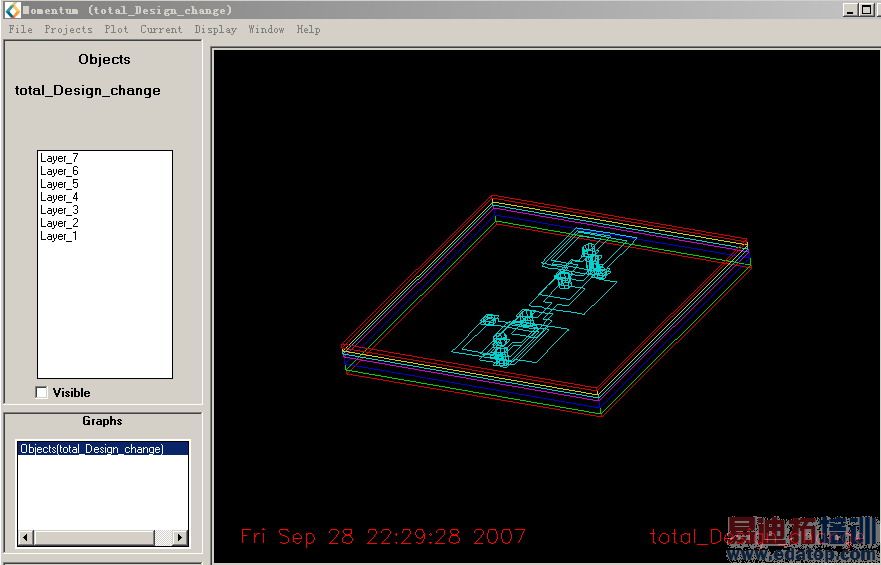The width and height of the screenshot is (881, 565).
Task: Open the Projects menu
Action: (x=68, y=29)
